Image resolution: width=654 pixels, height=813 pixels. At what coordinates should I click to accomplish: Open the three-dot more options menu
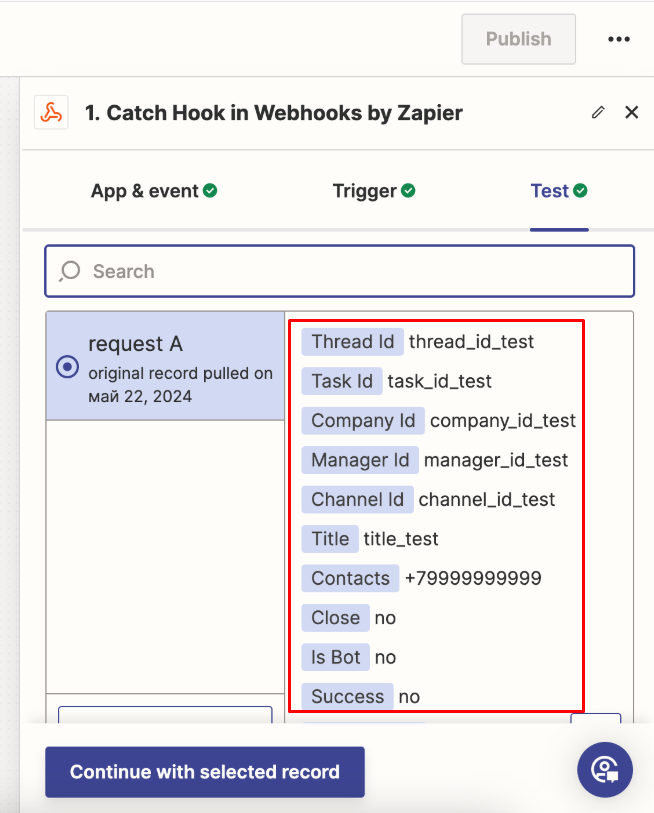(619, 39)
